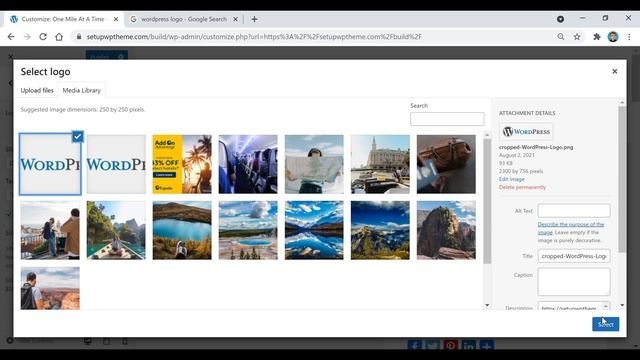Click the media grid scrollbar up arrow
This screenshot has width=640, height=360.
pos(487,135)
